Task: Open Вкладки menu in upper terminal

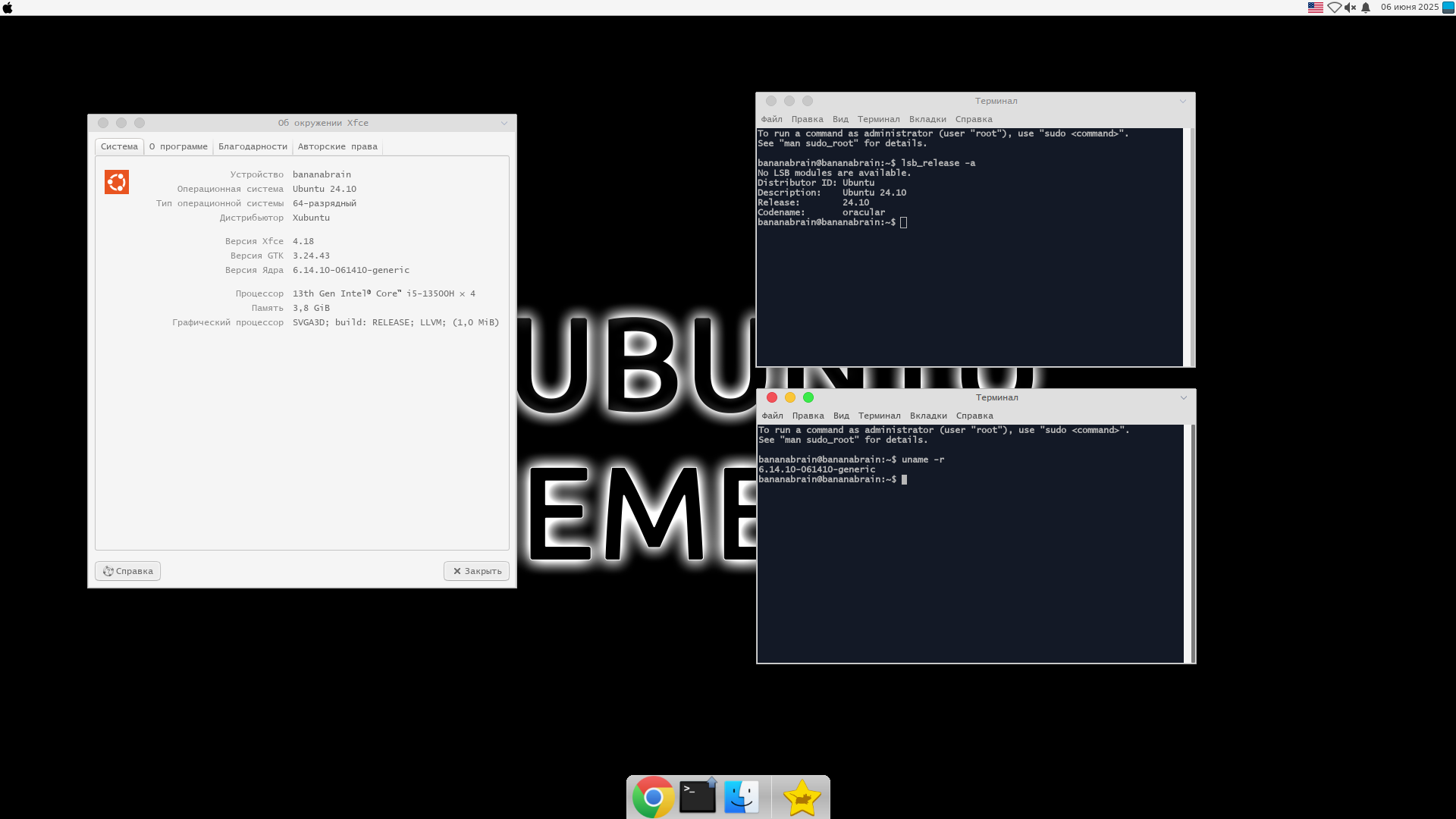Action: click(927, 119)
